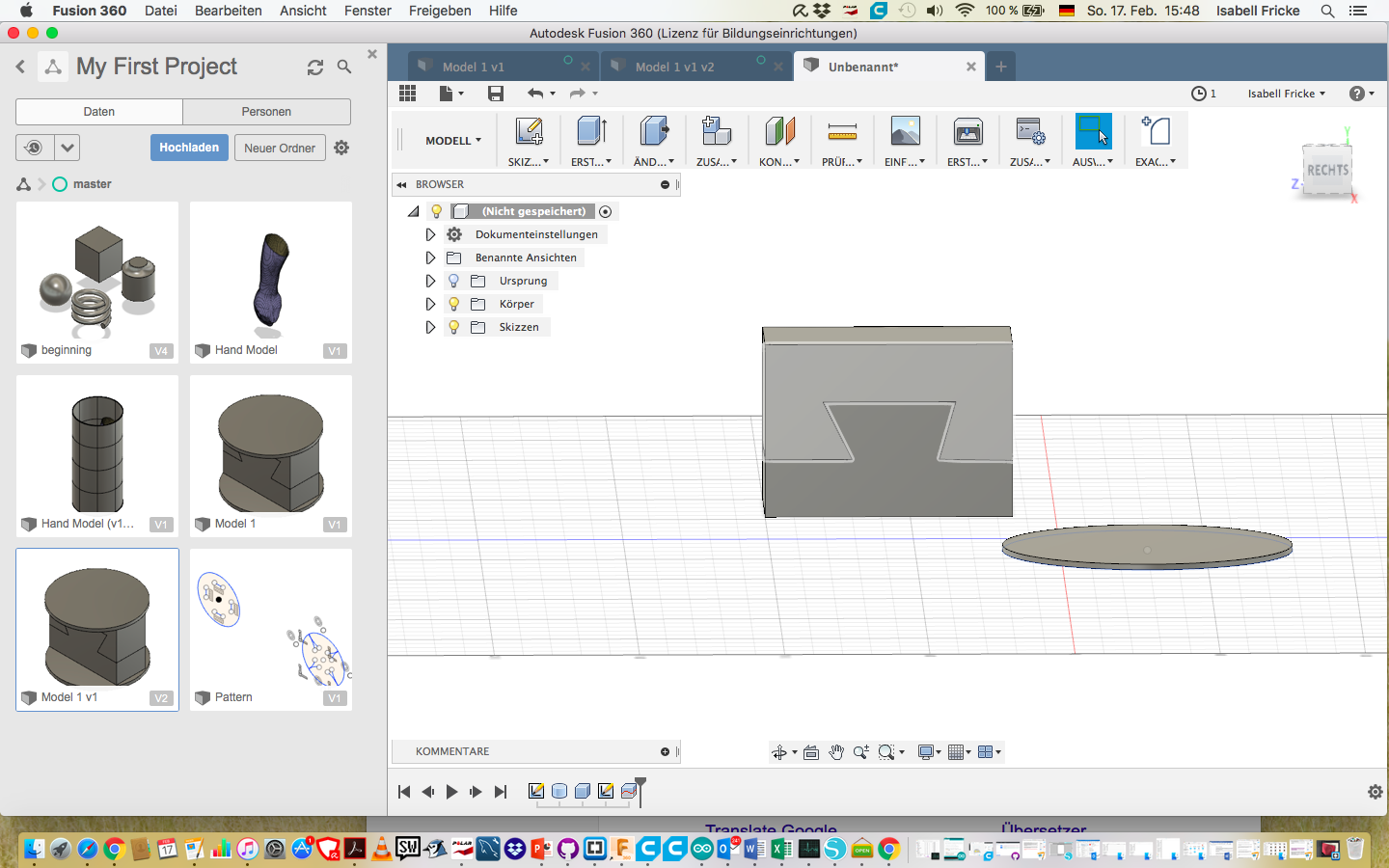
Task: Open the Datei menu
Action: click(x=161, y=11)
